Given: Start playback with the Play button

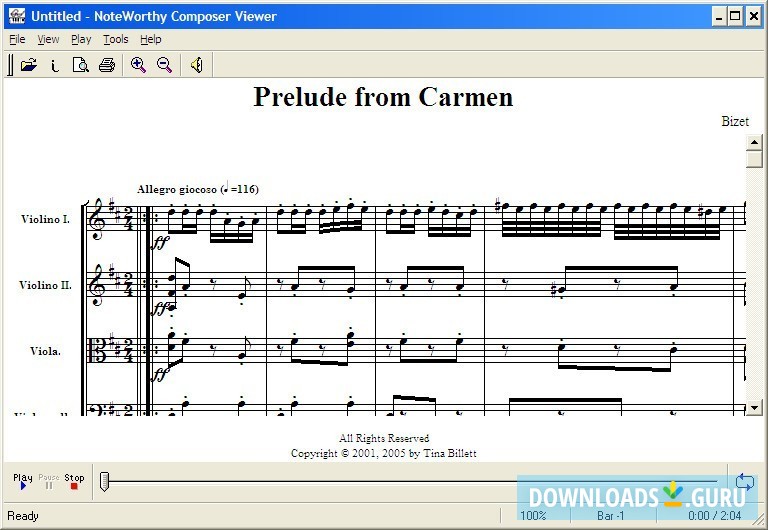Looking at the screenshot, I should pos(23,481).
